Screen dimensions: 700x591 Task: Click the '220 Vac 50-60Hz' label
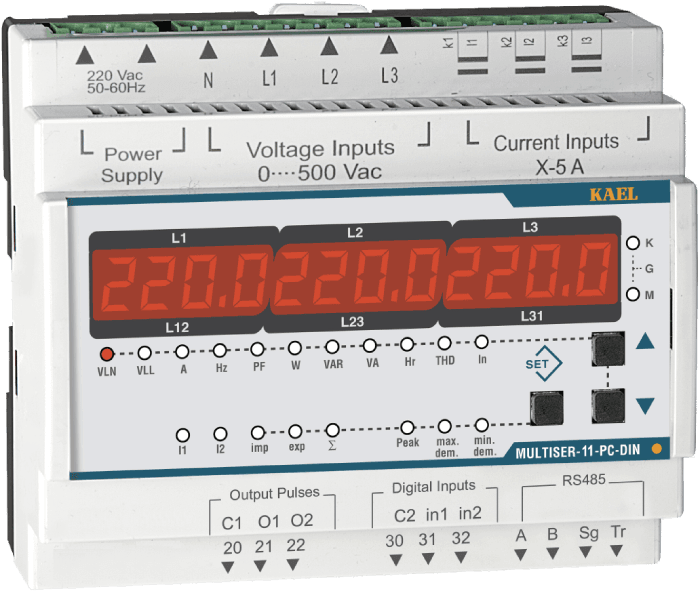point(116,81)
